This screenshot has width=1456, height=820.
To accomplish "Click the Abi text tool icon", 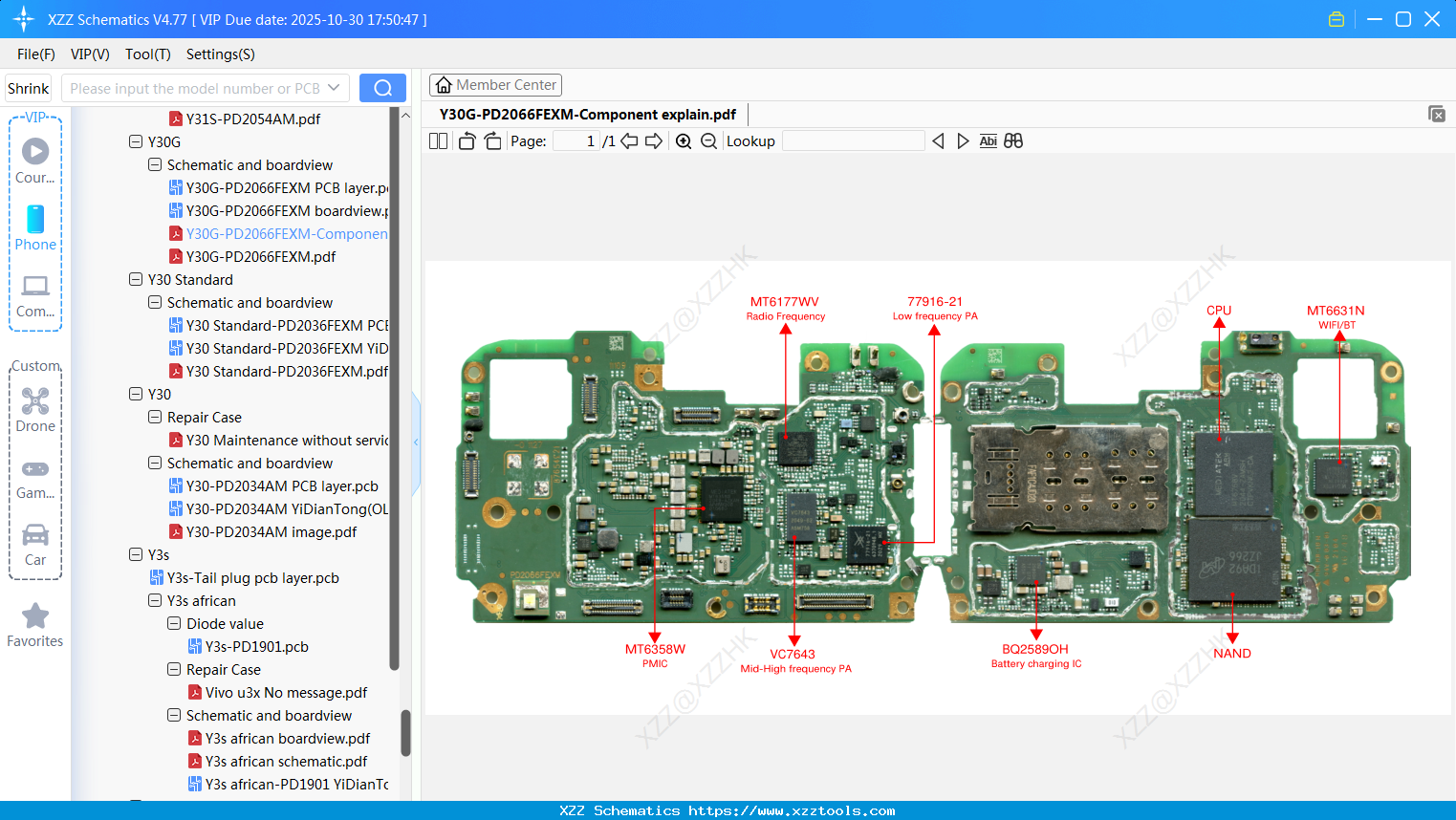I will (988, 140).
